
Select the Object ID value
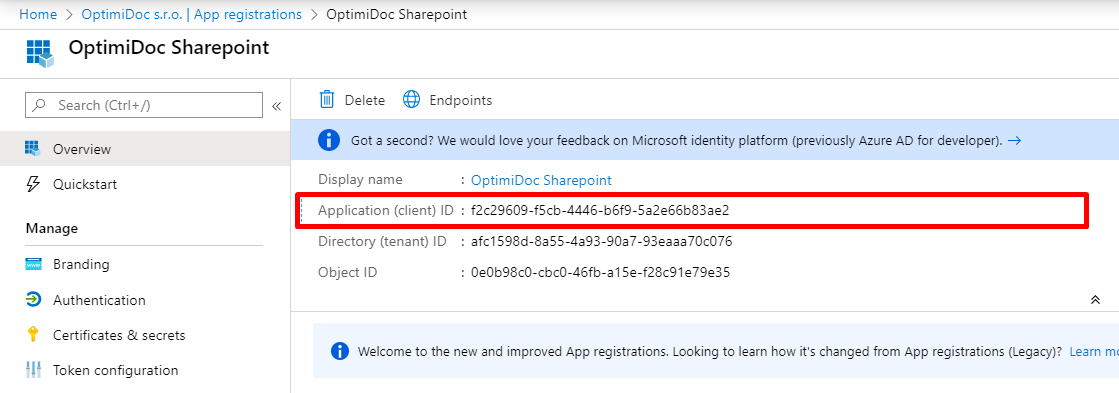pos(600,272)
